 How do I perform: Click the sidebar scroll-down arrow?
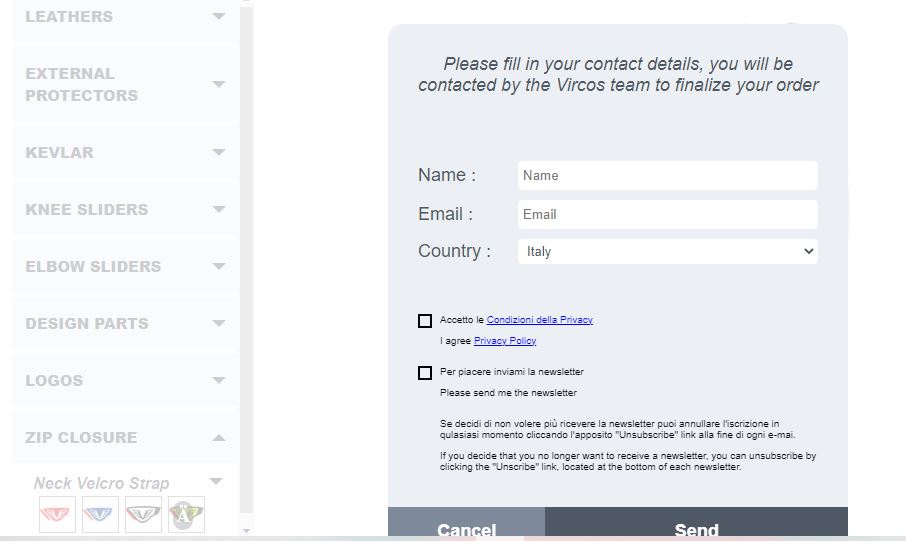(x=246, y=530)
